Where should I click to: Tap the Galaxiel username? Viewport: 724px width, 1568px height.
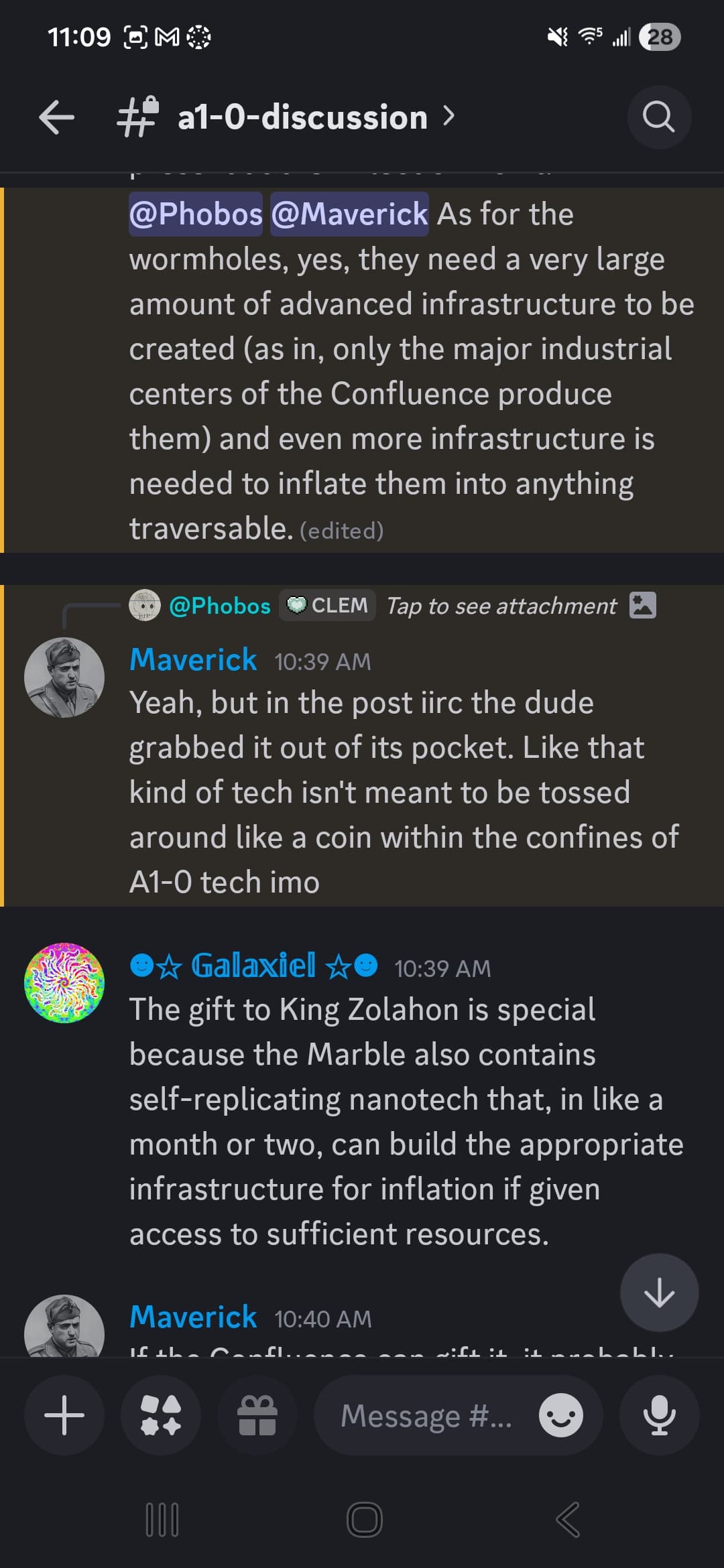pyautogui.click(x=253, y=966)
